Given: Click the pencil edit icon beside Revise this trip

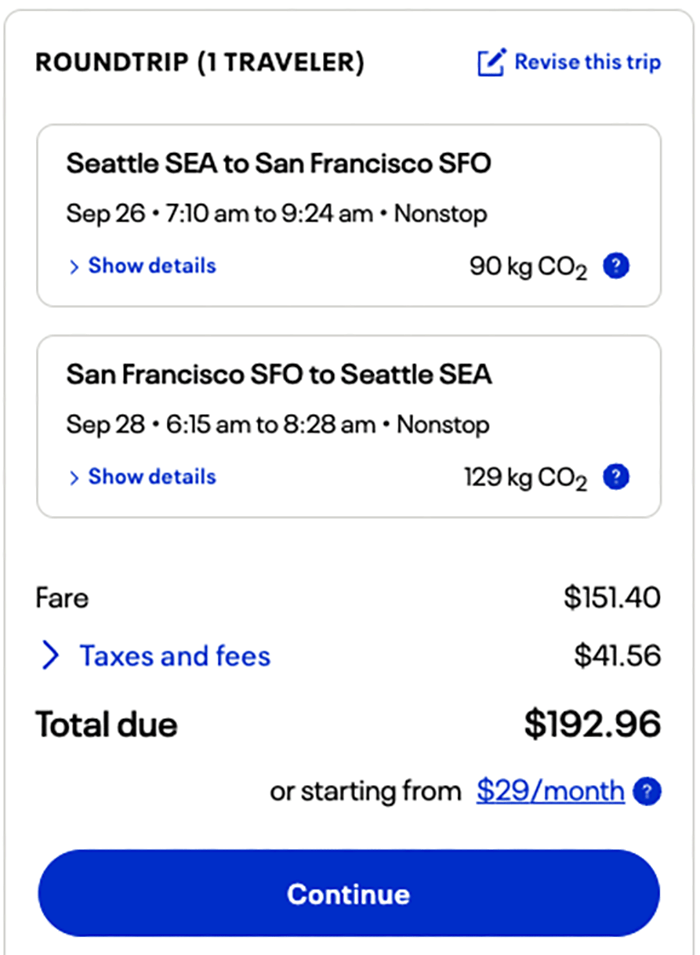Looking at the screenshot, I should point(490,63).
